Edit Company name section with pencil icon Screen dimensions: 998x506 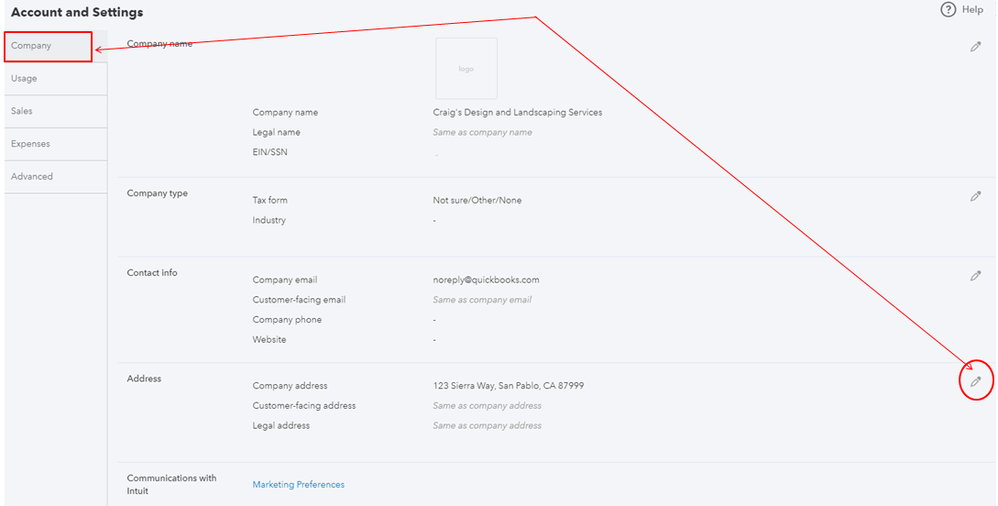click(x=975, y=46)
